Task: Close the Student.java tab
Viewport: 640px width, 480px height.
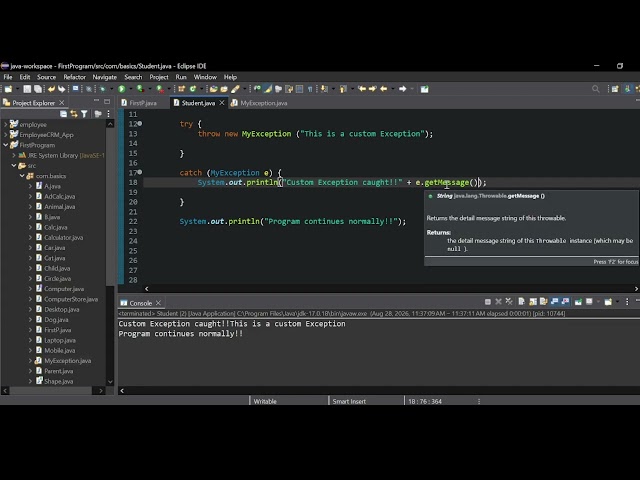Action: pyautogui.click(x=222, y=103)
